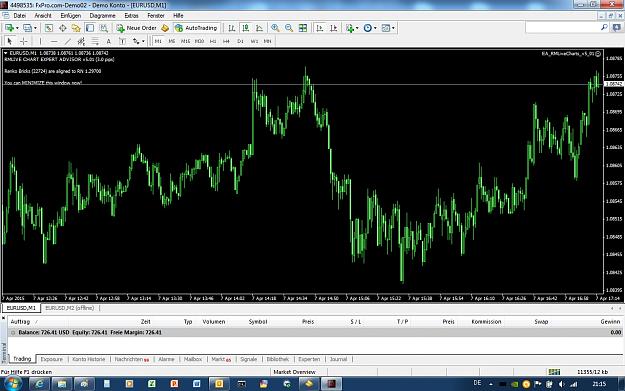Click connection status bars in status bar

click(554, 372)
